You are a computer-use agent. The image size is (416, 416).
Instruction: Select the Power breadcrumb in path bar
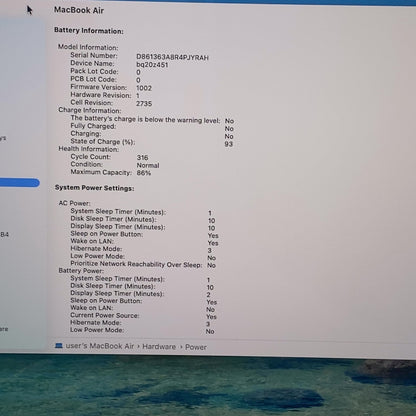coord(196,347)
